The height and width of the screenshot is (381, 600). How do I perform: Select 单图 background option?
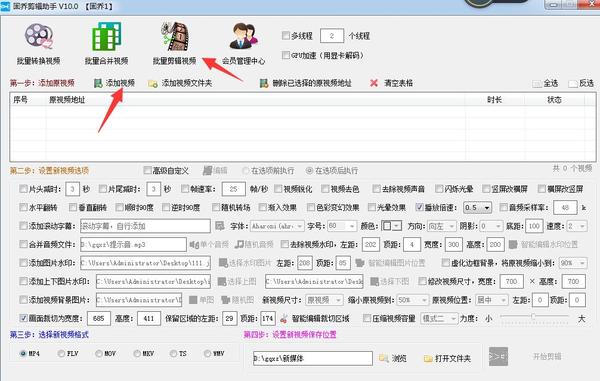[x=202, y=300]
